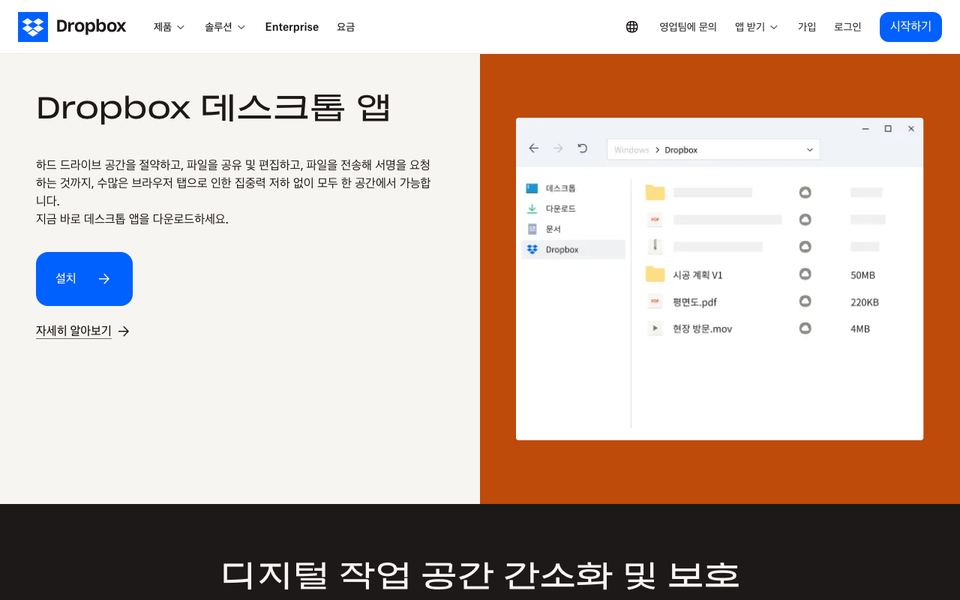Click the 220KB size value
The width and height of the screenshot is (960, 600).
tap(864, 302)
